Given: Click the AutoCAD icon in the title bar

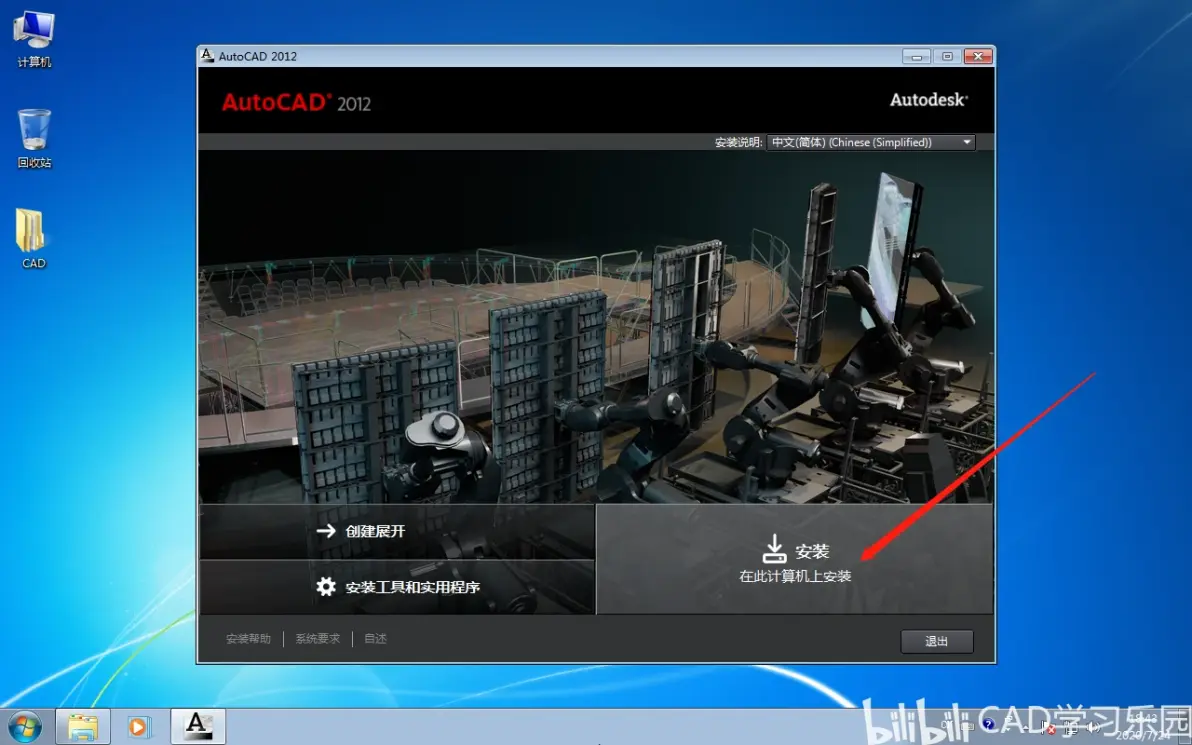Looking at the screenshot, I should point(207,55).
